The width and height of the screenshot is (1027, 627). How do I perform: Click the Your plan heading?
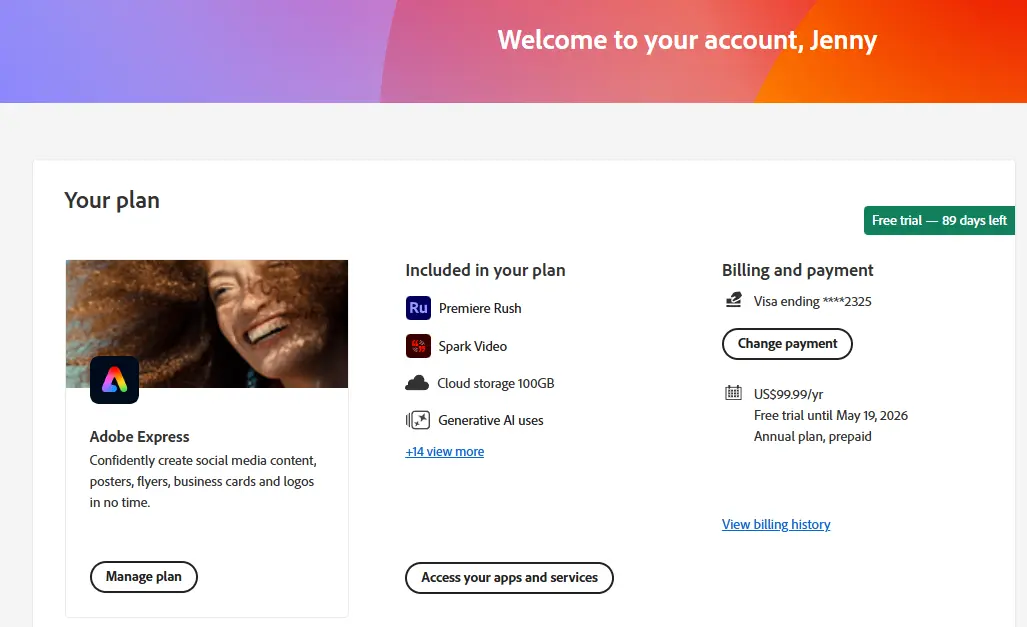112,200
